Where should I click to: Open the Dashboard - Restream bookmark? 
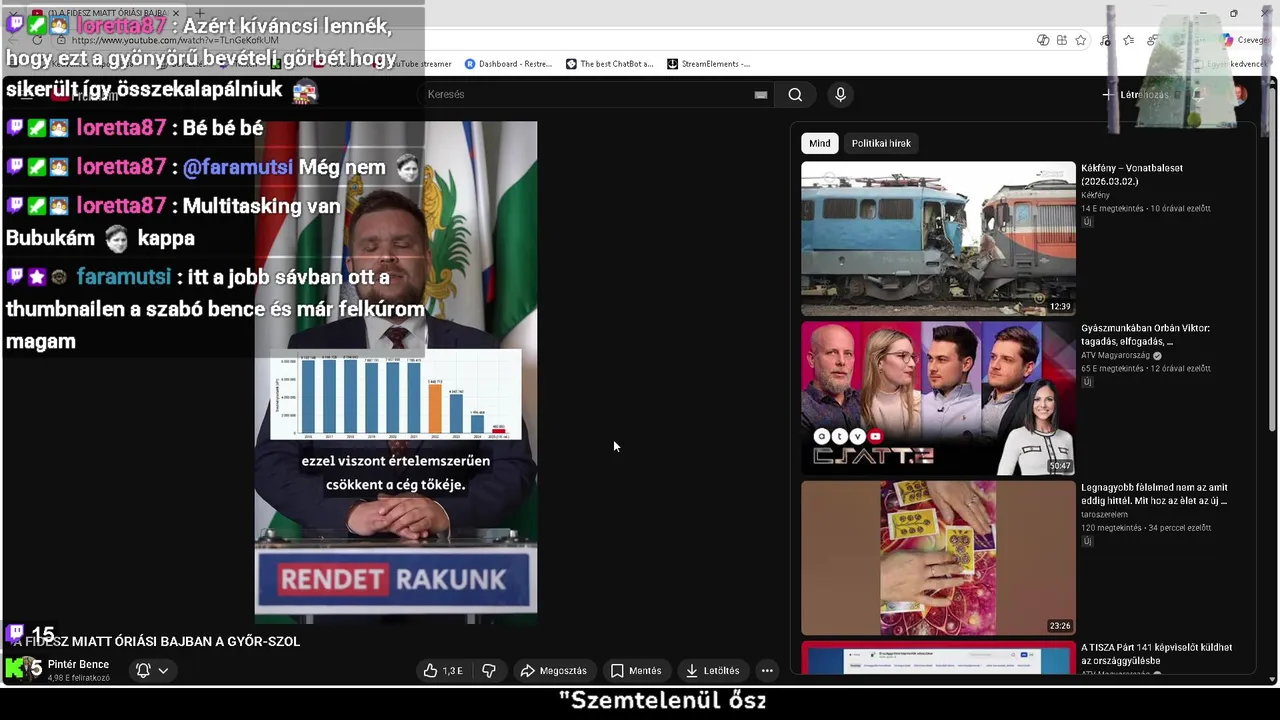[x=508, y=64]
